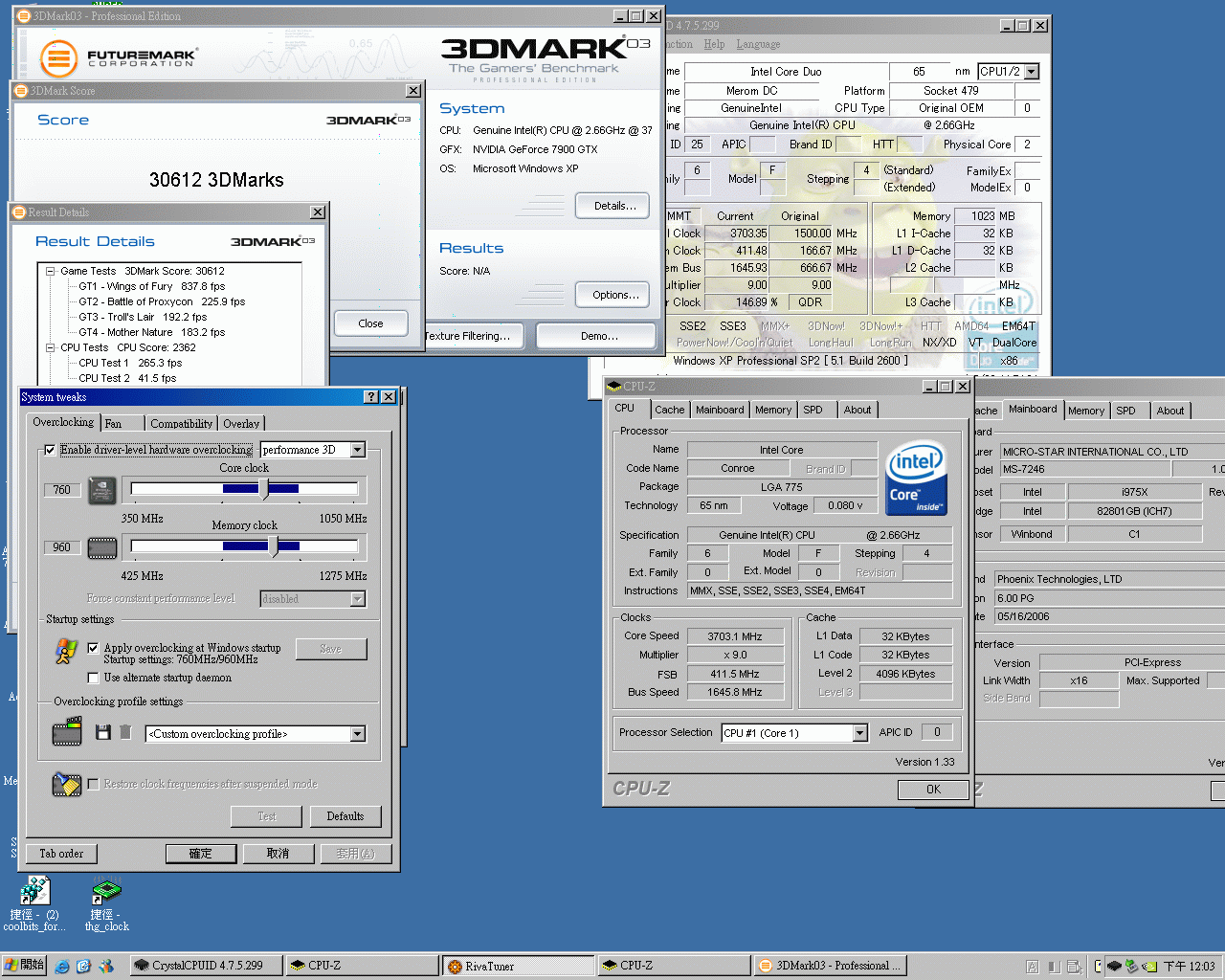Click the Demo... button
The image size is (1225, 980).
(x=596, y=336)
